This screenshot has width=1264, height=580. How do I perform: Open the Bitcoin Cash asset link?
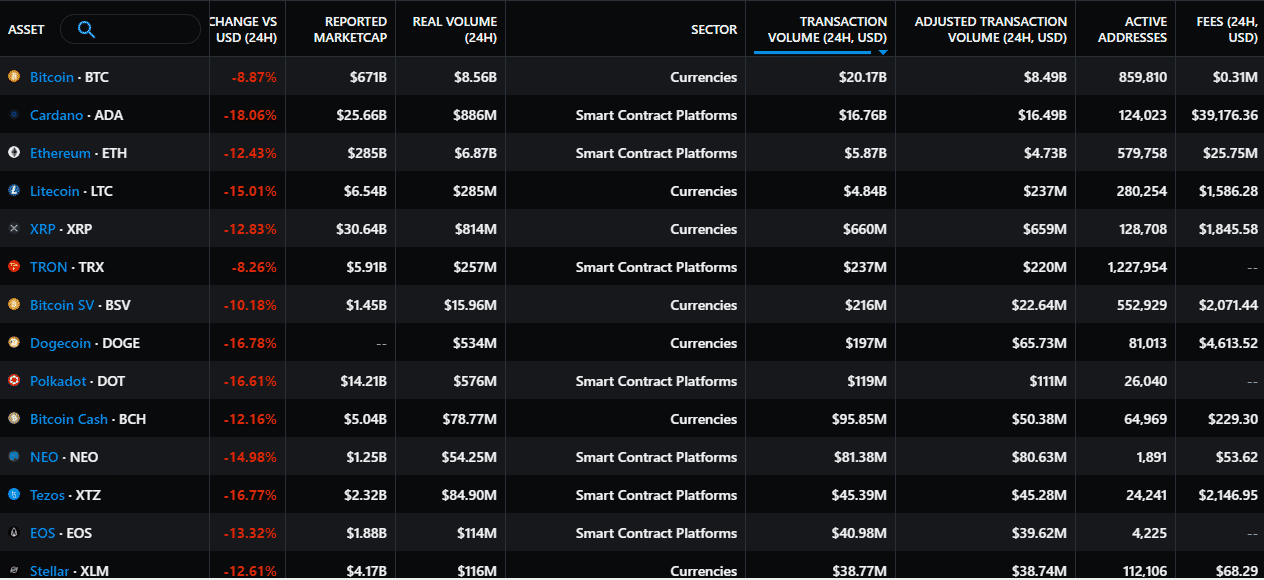68,419
